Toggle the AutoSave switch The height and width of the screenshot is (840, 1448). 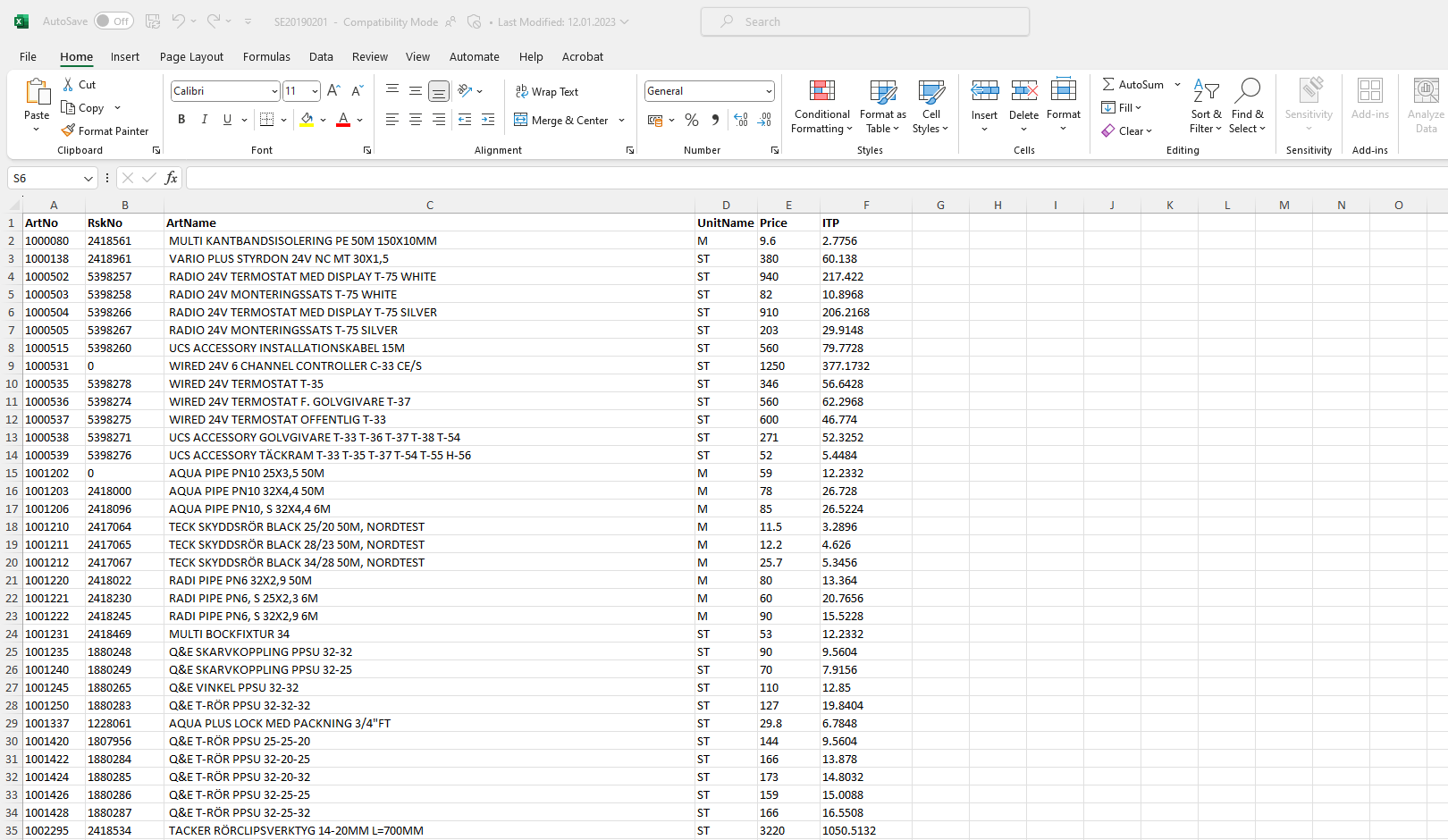[114, 21]
